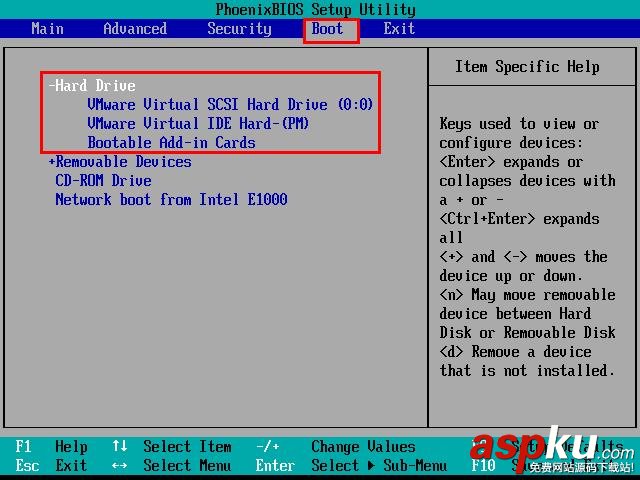This screenshot has height=480, width=640.
Task: Click the -/+ Change Values hint
Action: tap(336, 447)
